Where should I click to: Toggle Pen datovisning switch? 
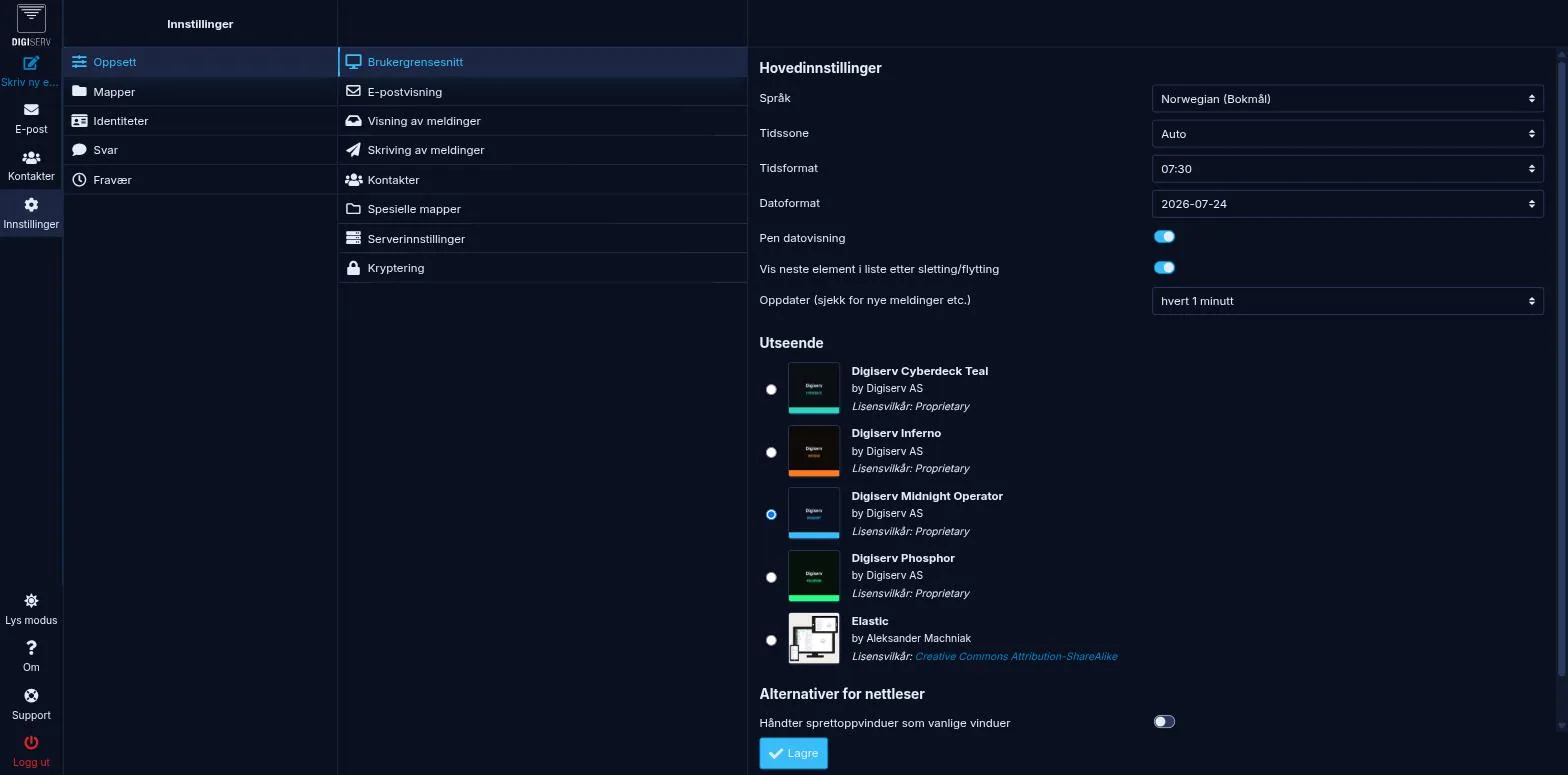tap(1164, 237)
